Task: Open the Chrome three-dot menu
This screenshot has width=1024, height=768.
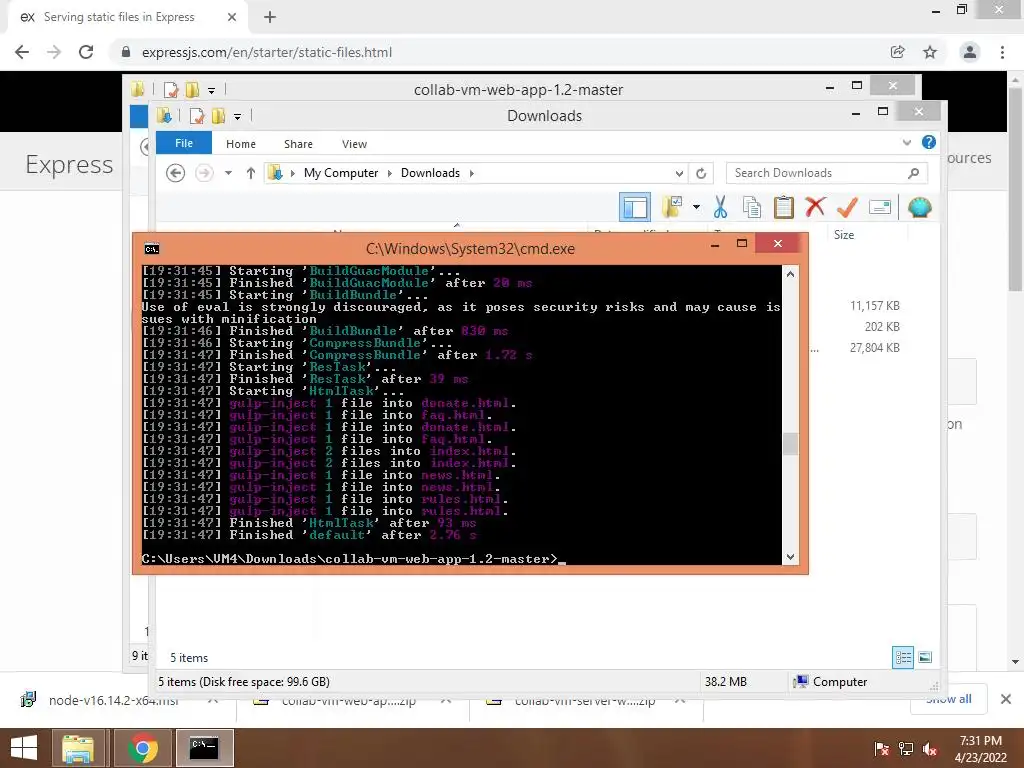Action: coord(1002,52)
